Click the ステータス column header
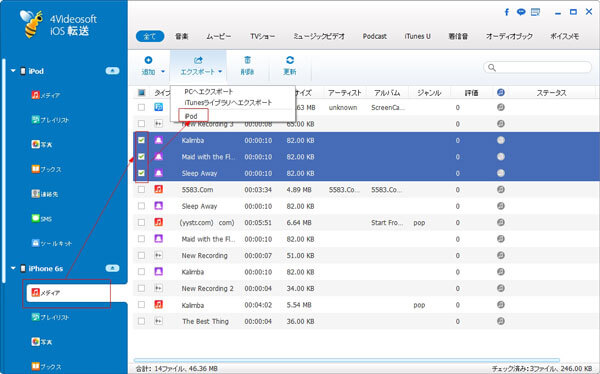Viewport: 600px width, 374px height. point(551,93)
